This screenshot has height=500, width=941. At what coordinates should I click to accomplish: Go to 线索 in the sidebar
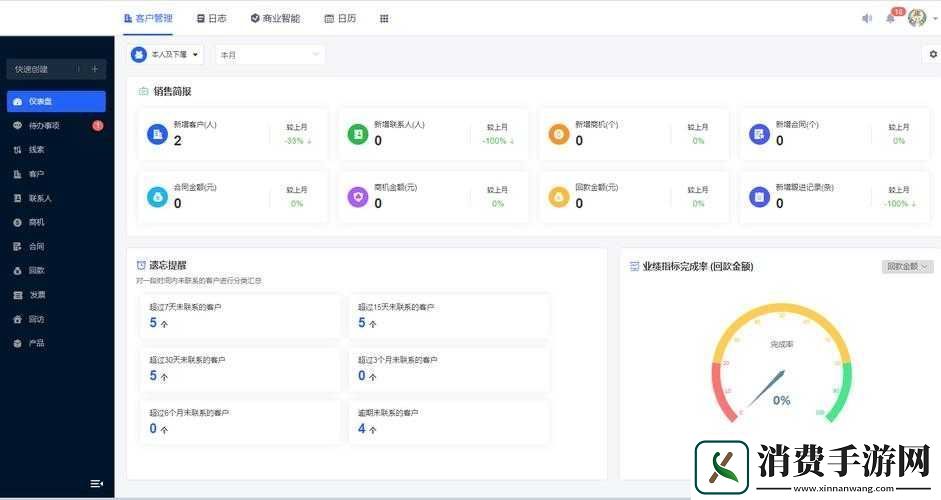pyautogui.click(x=36, y=149)
